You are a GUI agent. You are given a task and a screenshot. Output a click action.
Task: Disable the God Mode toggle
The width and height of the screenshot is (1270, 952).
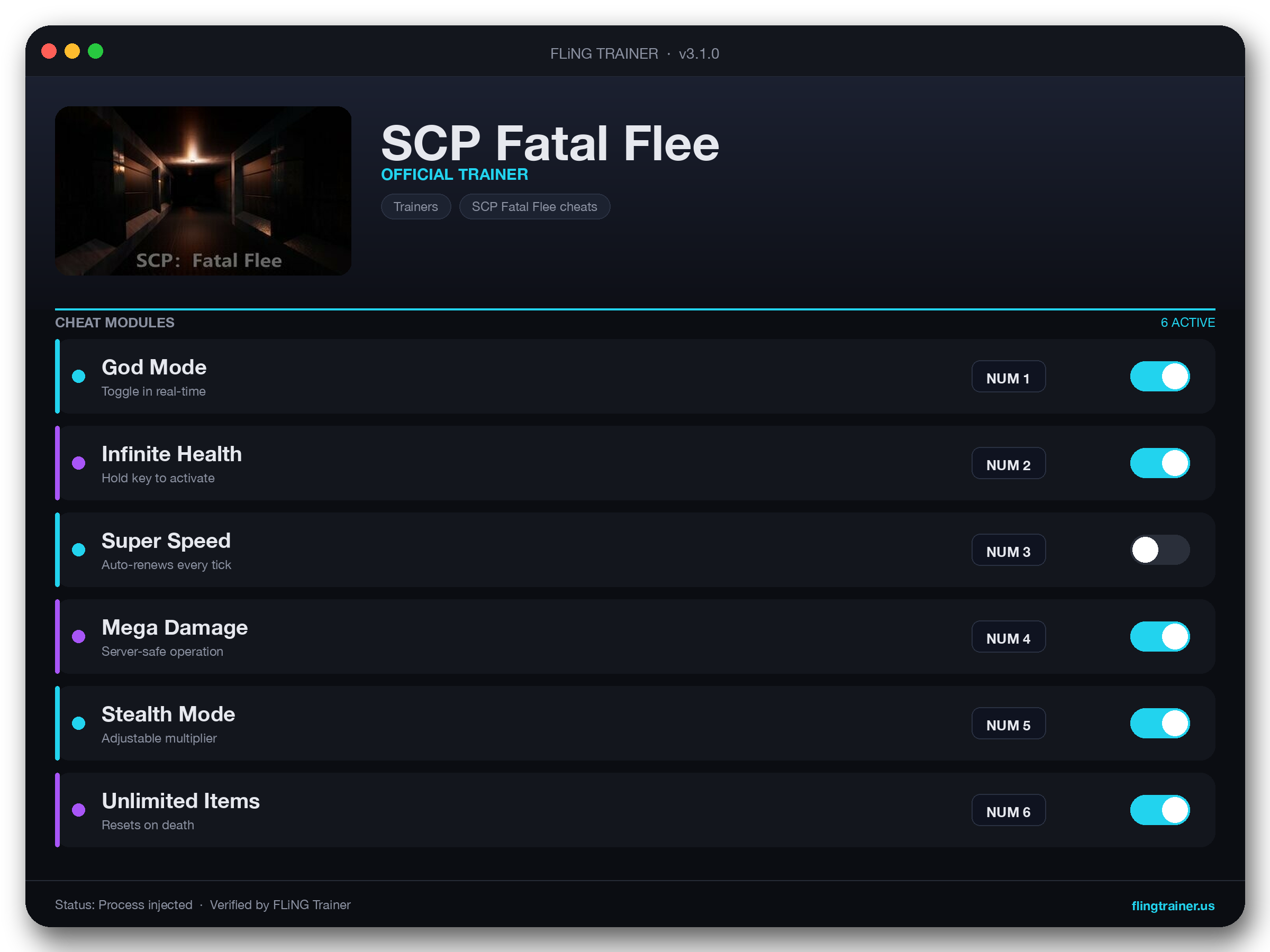pos(1159,377)
